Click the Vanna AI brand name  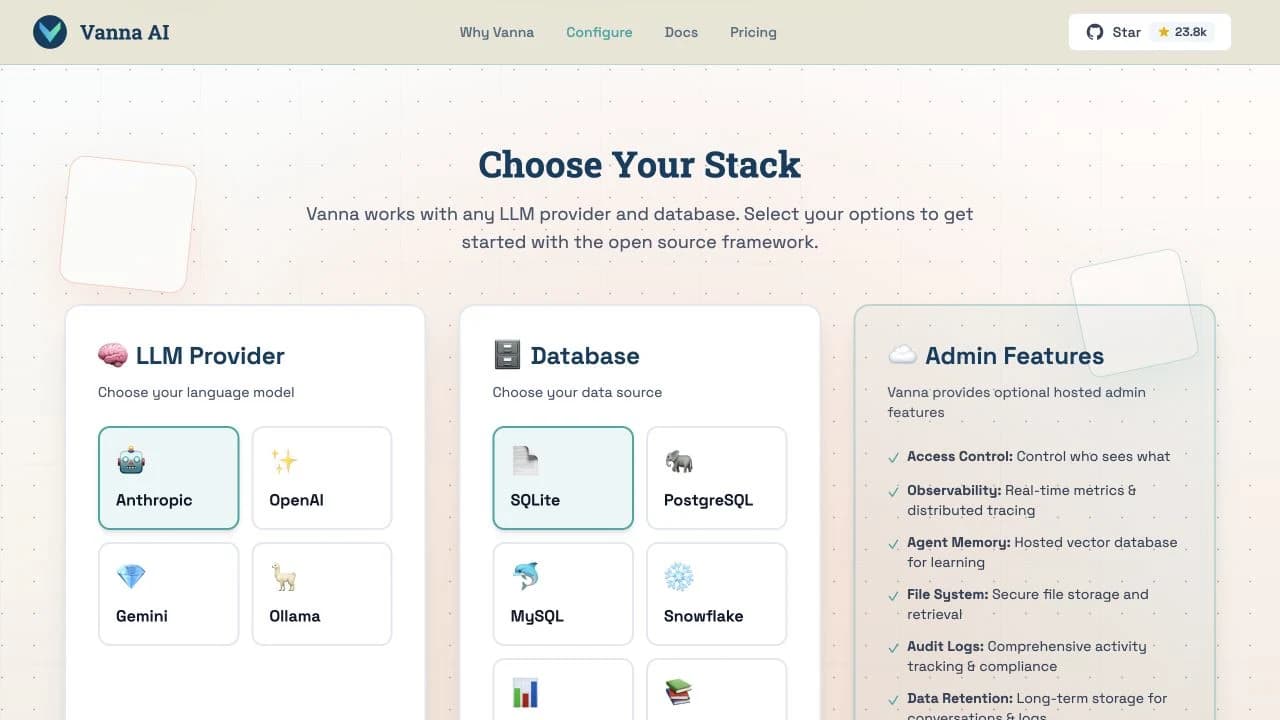[125, 32]
